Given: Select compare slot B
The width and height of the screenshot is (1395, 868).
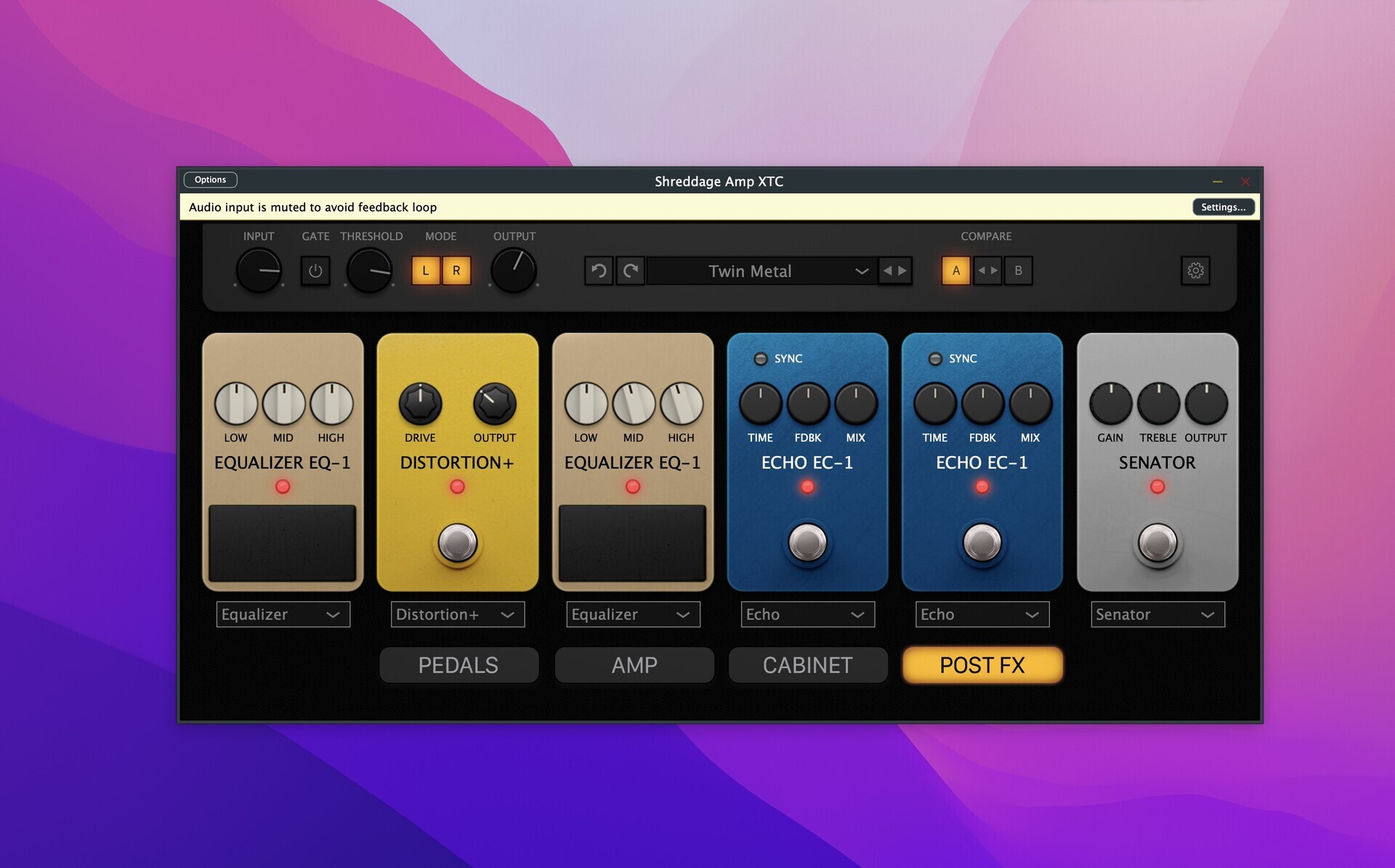Looking at the screenshot, I should point(1019,271).
